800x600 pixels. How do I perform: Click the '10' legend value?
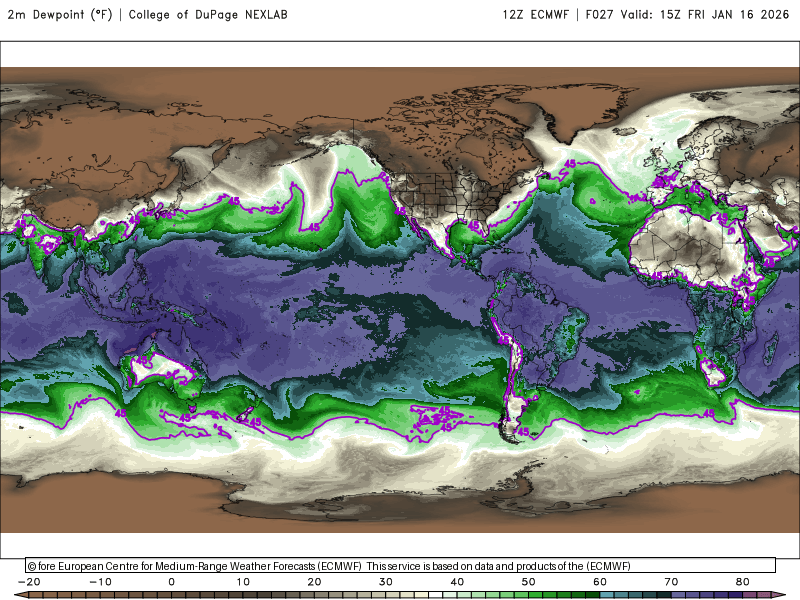tap(243, 582)
